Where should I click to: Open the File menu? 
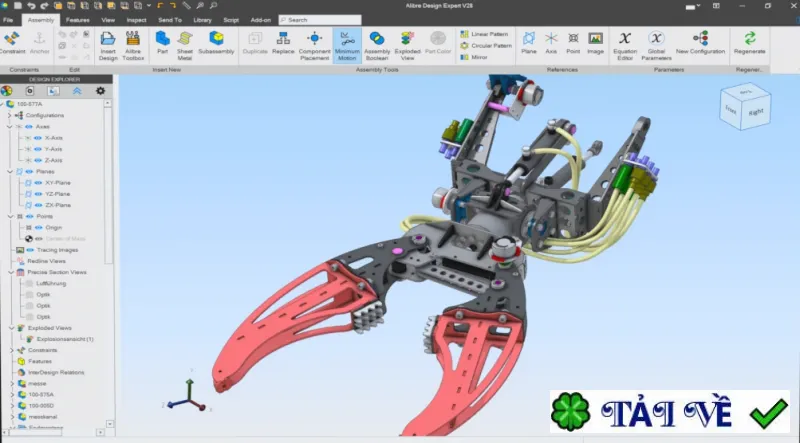pyautogui.click(x=8, y=20)
